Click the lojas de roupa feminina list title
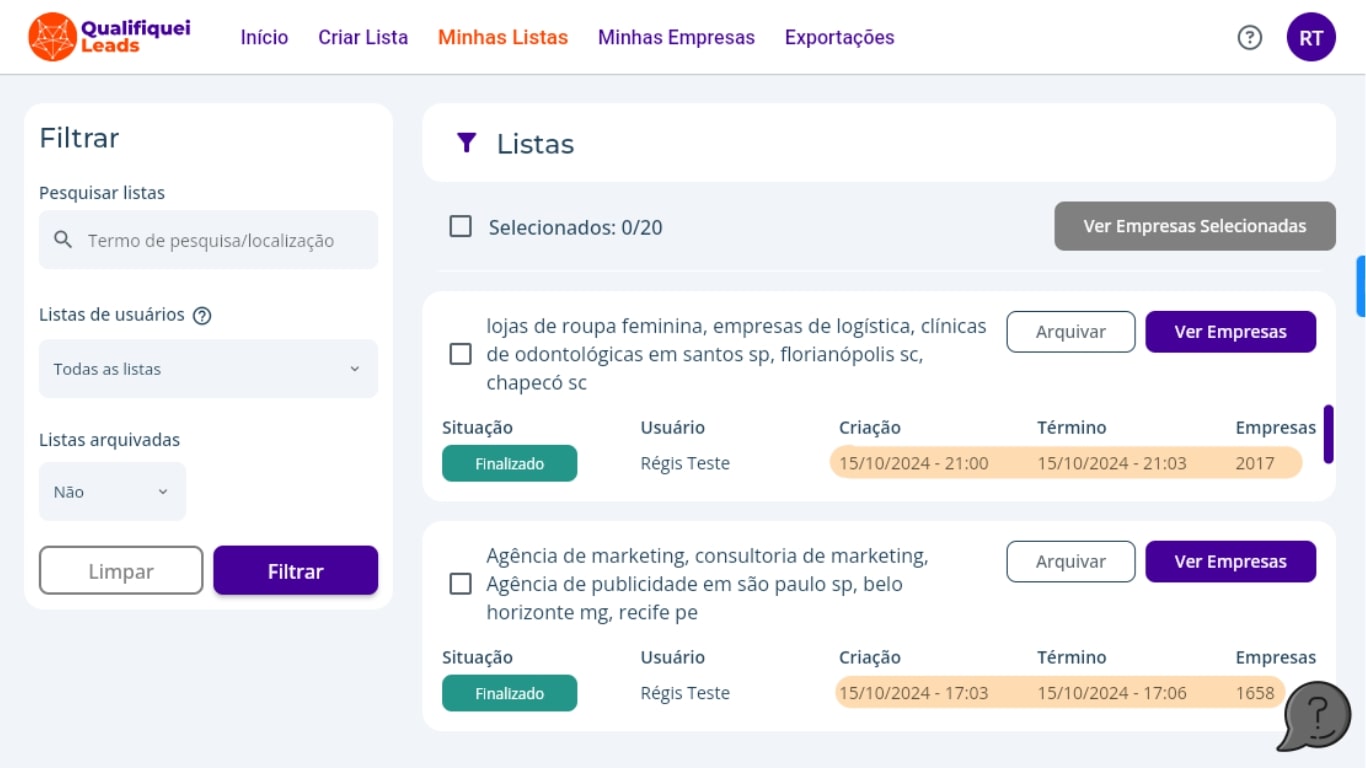Image resolution: width=1366 pixels, height=768 pixels. point(736,354)
